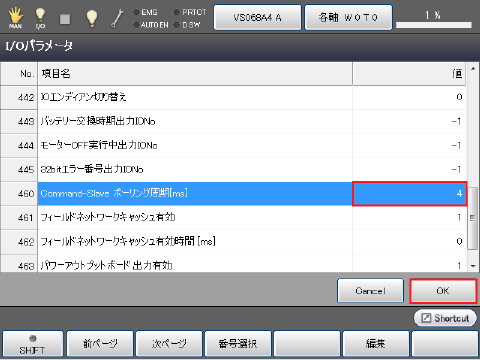Select the 各軸 W0 T0 mode button
This screenshot has width=480, height=360.
point(348,17)
